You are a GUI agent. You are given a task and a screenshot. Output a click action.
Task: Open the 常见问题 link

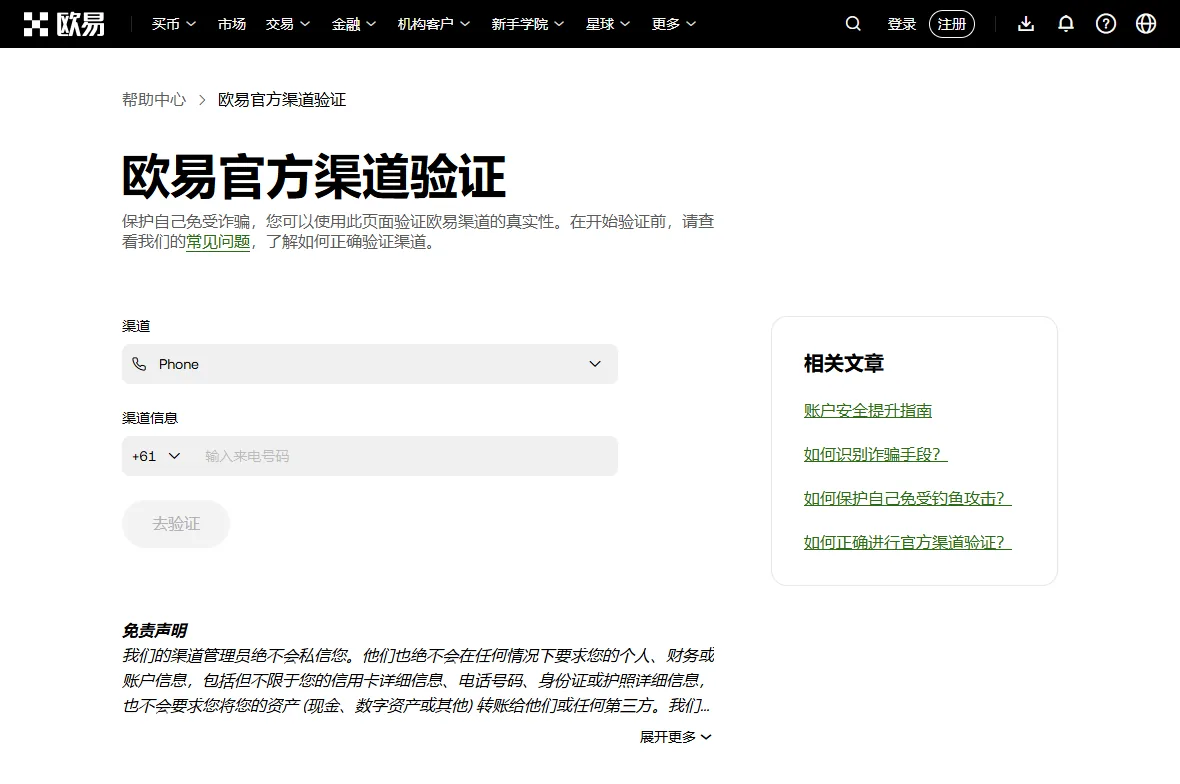tap(218, 242)
